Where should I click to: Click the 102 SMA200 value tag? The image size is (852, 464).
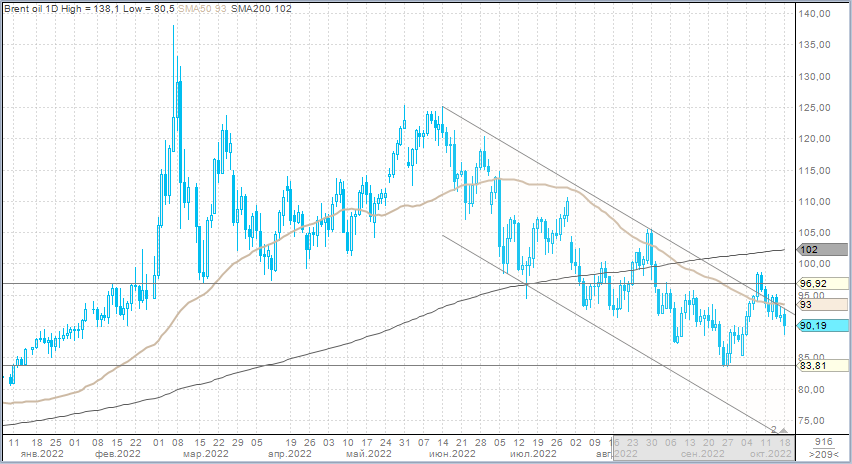tap(810, 250)
